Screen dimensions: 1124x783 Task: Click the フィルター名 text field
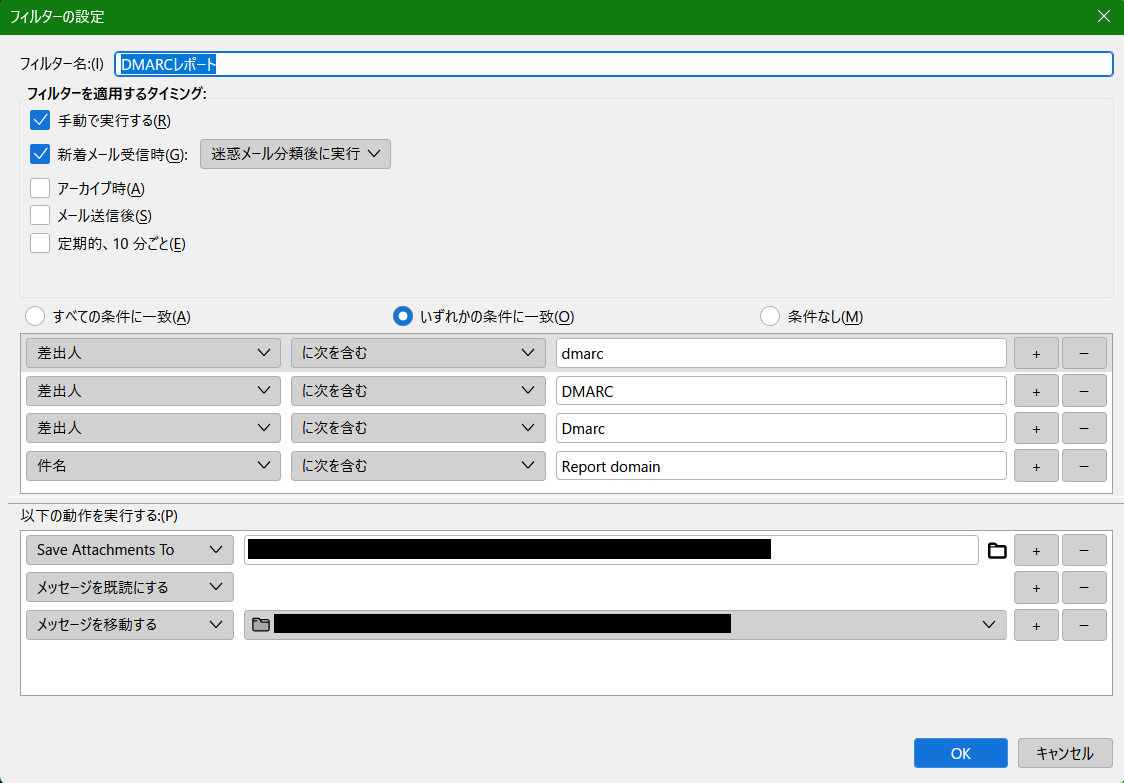[x=613, y=64]
